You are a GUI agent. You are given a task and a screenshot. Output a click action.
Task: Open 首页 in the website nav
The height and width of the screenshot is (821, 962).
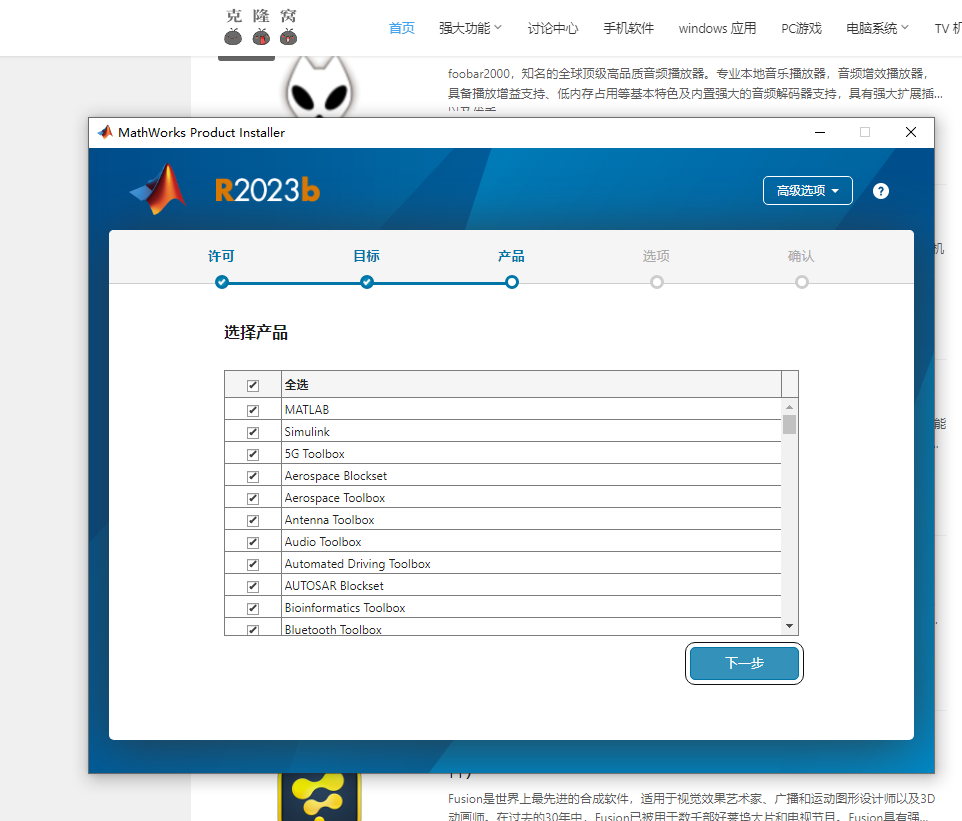pos(402,28)
